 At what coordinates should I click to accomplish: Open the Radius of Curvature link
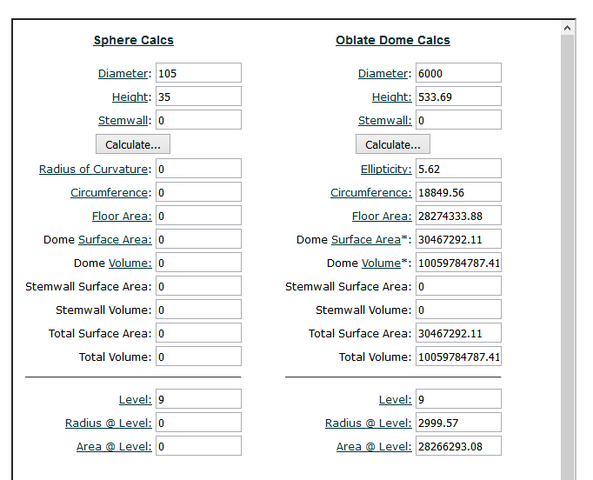(93, 169)
